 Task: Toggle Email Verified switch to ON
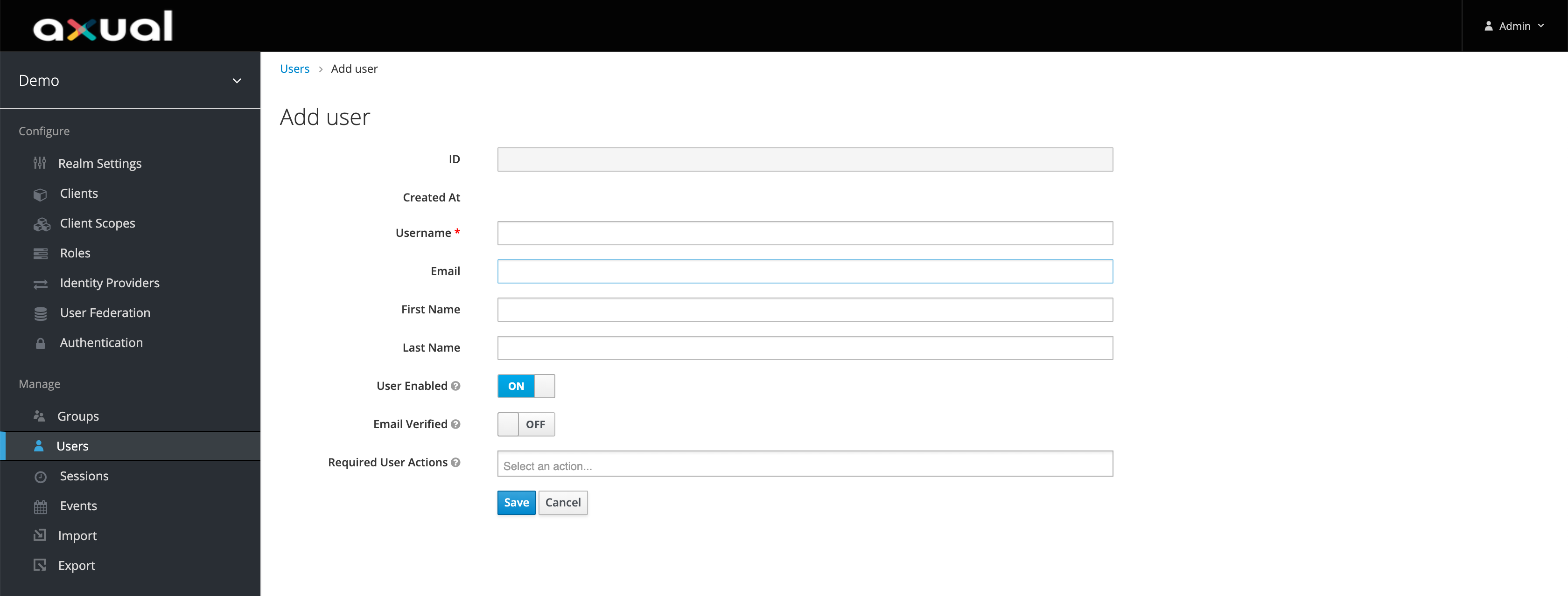[x=526, y=424]
